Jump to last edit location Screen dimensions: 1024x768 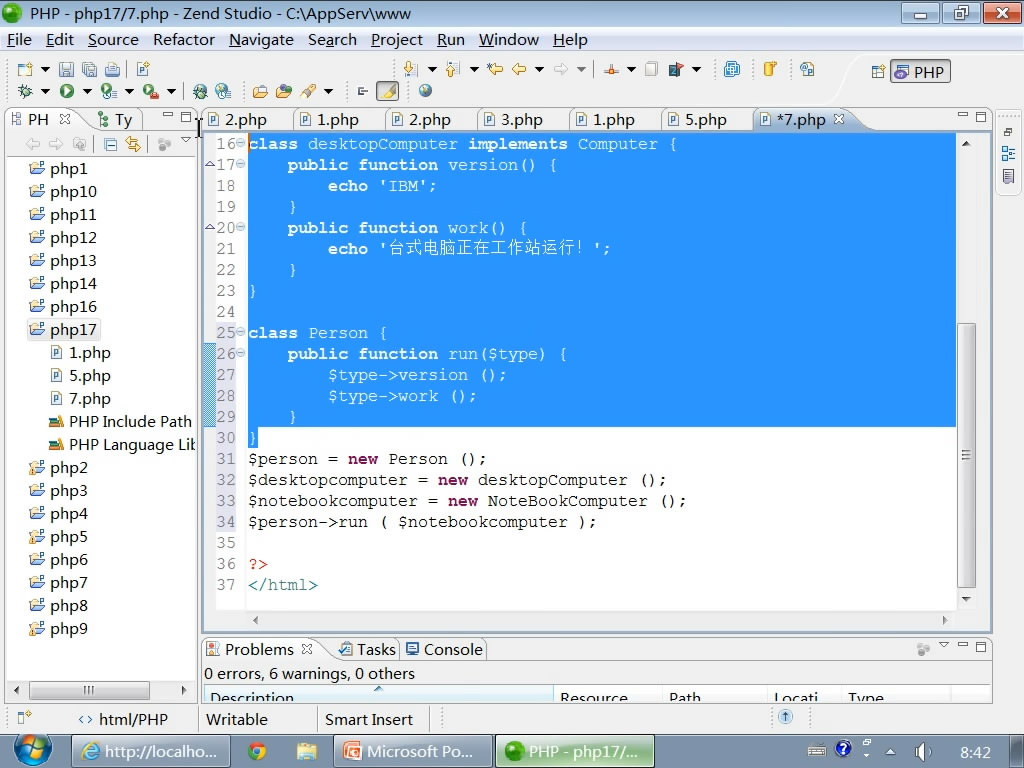click(x=495, y=69)
